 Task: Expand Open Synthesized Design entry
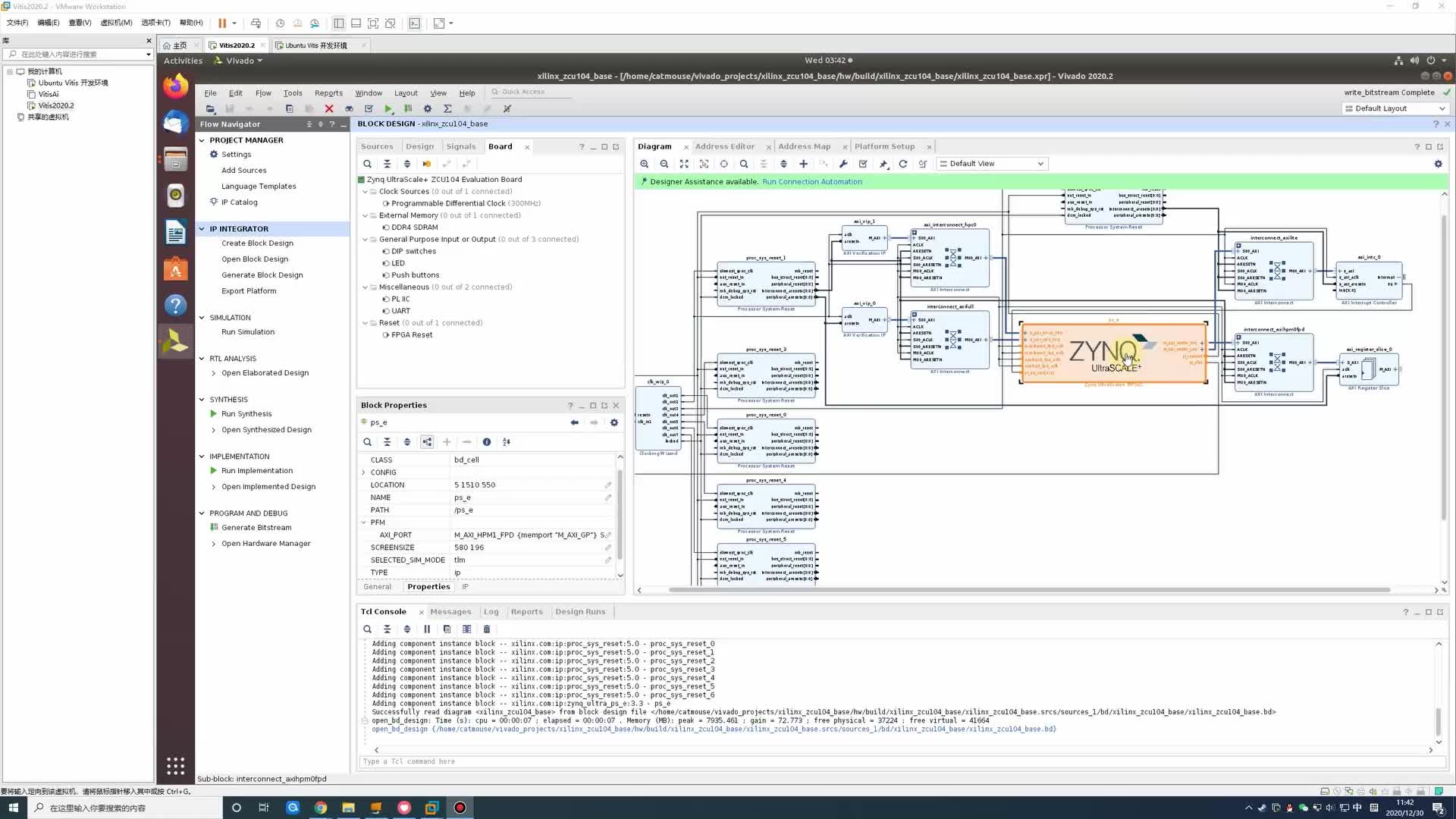(x=213, y=430)
